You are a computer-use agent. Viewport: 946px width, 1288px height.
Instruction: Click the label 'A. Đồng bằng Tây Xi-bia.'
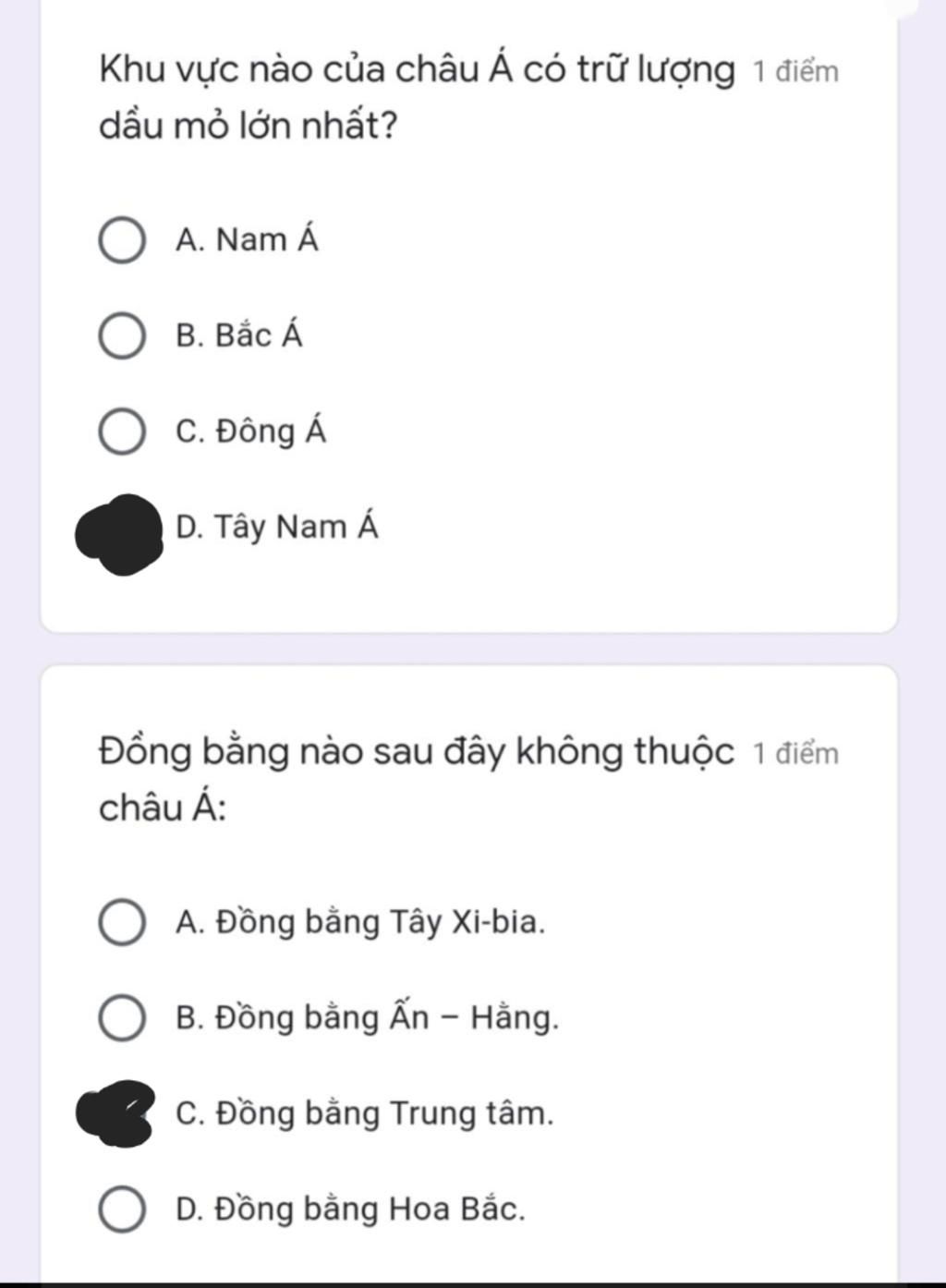[360, 922]
